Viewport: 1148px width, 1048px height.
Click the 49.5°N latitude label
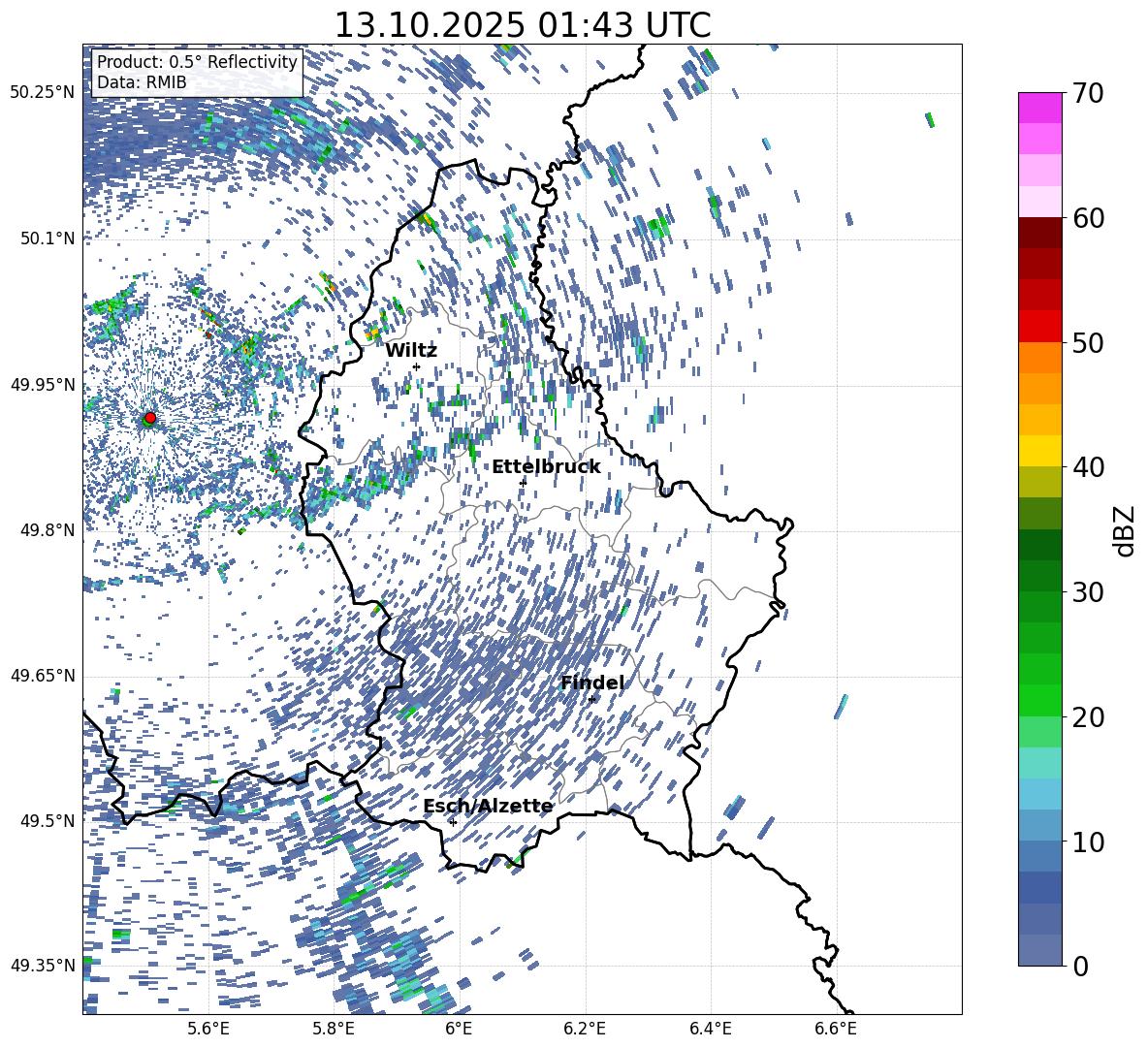48,820
